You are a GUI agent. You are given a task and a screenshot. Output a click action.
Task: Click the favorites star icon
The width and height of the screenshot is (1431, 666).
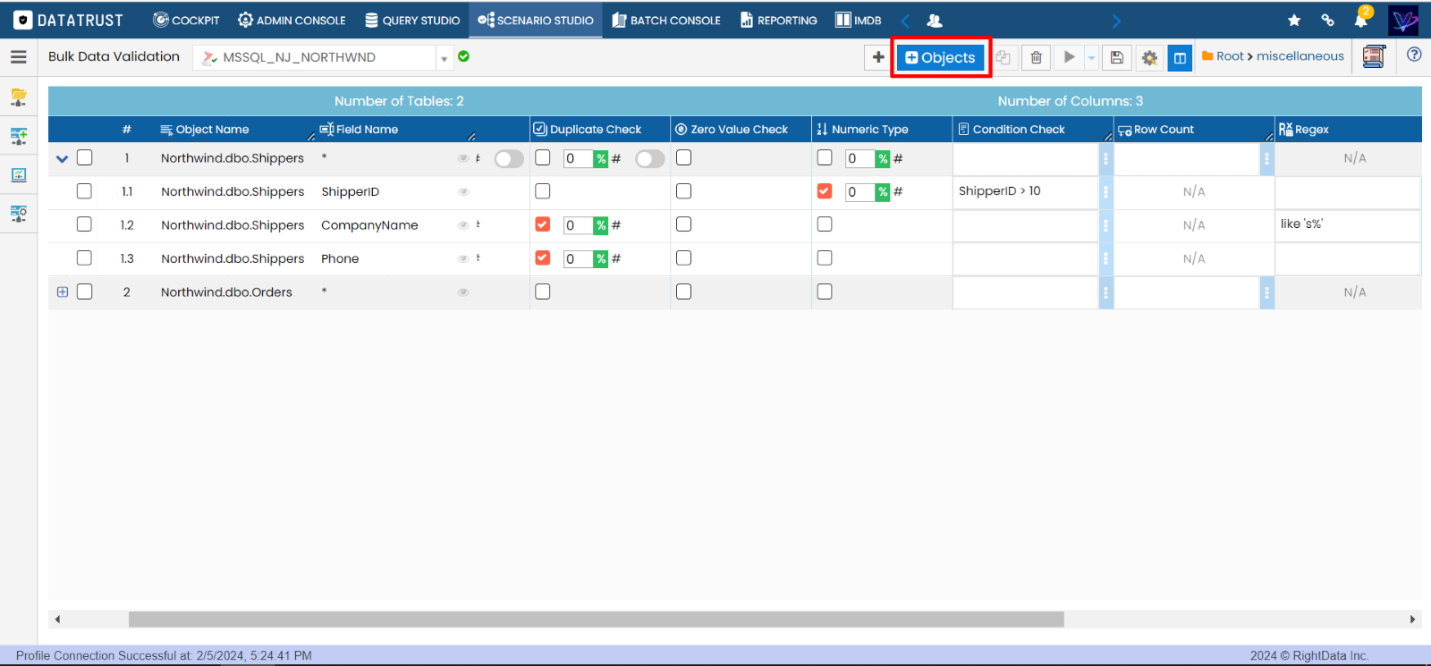tap(1294, 20)
